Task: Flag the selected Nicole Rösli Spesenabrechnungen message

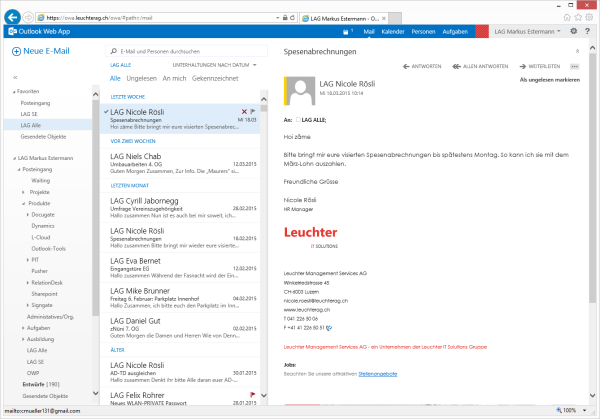Action: tap(253, 111)
